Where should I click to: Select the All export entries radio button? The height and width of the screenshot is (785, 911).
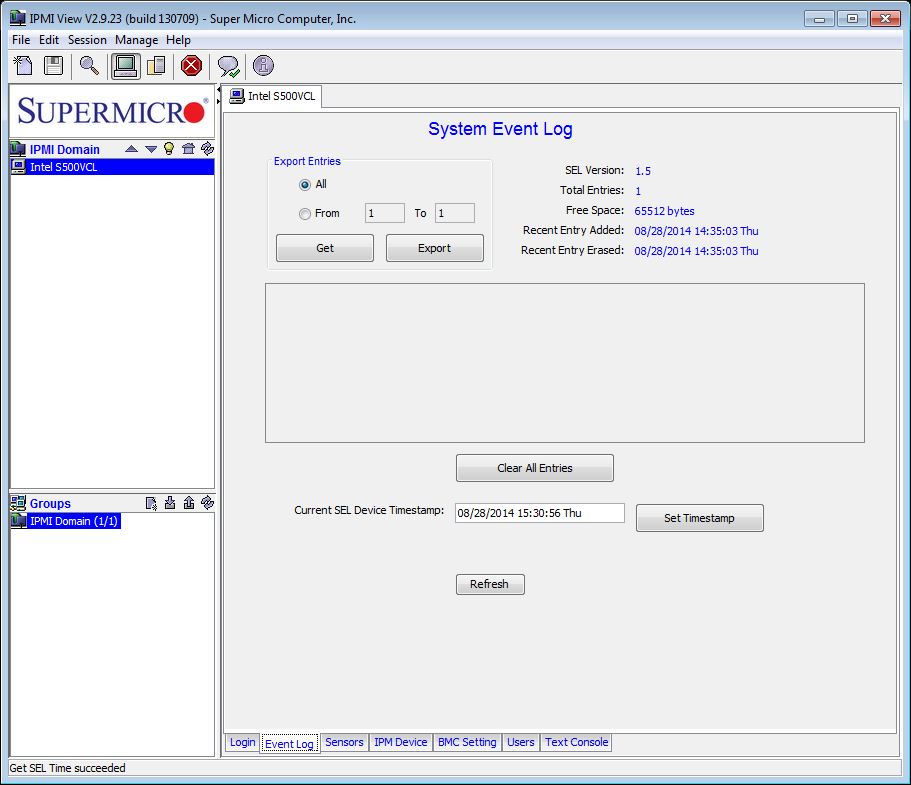(x=304, y=185)
